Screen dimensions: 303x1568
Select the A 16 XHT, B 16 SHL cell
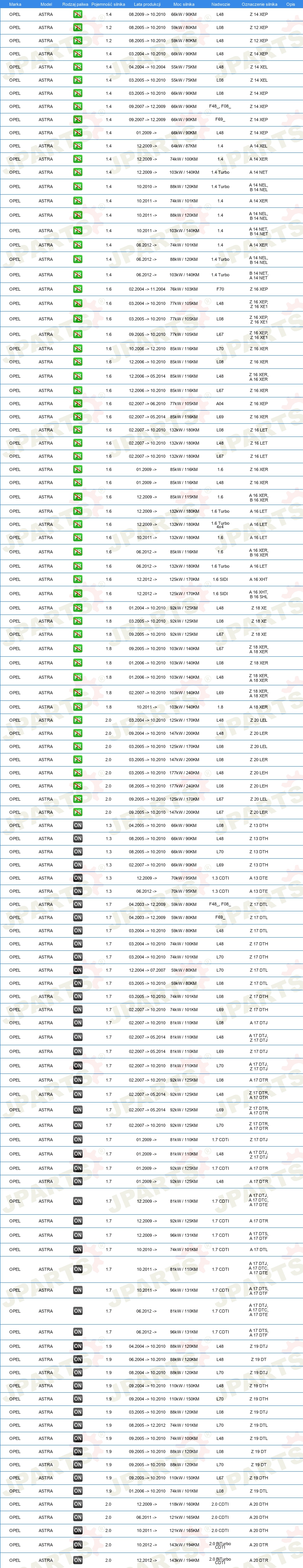(258, 594)
